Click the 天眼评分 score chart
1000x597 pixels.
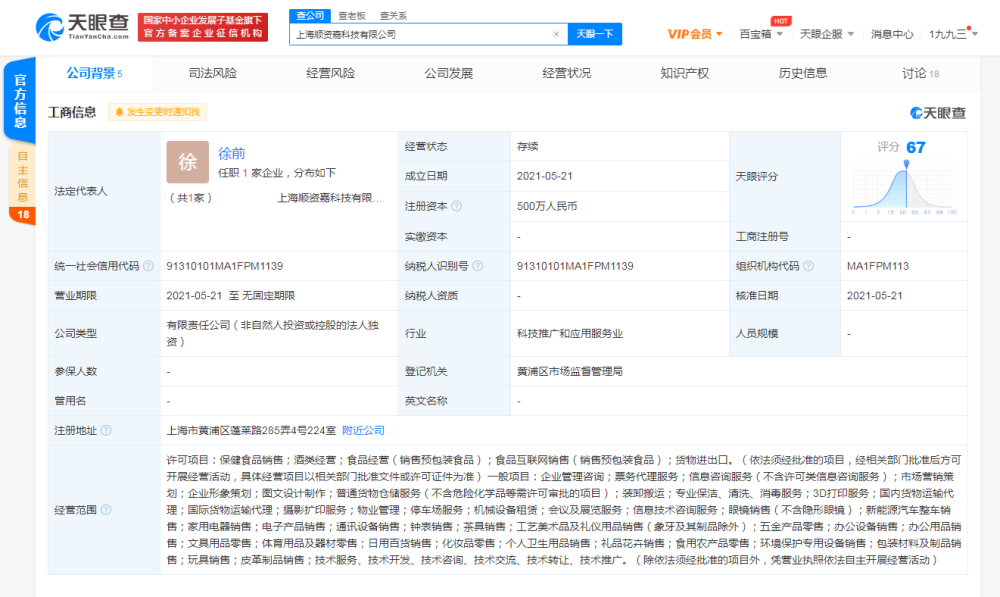(905, 188)
